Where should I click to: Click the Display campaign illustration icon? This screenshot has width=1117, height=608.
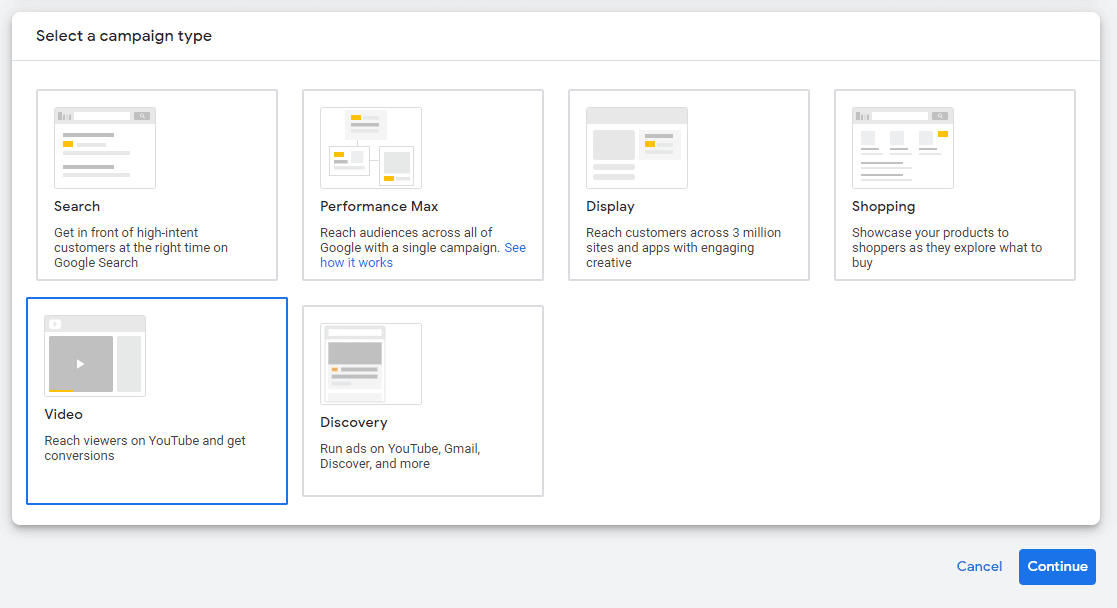click(637, 148)
